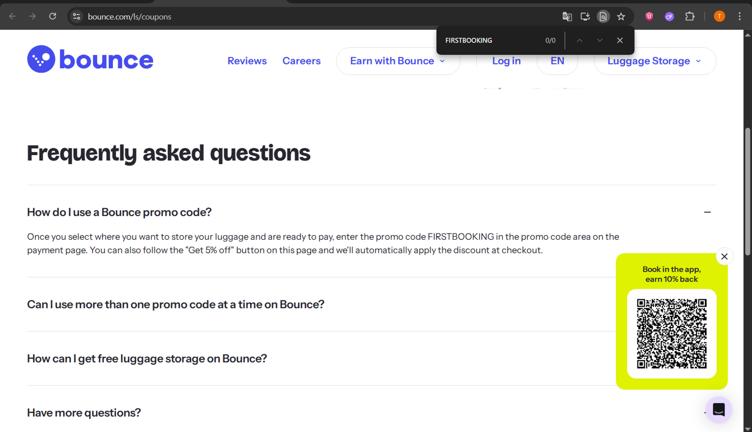Collapse 'How do I use a Bounce promo code?'
Image resolution: width=752 pixels, height=432 pixels.
pos(371,212)
